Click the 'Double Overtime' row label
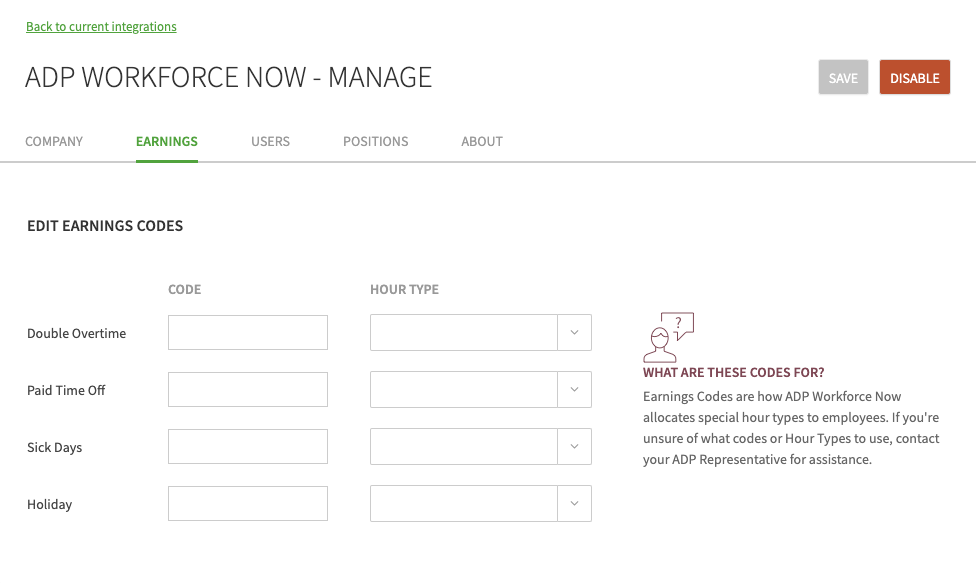 [77, 333]
